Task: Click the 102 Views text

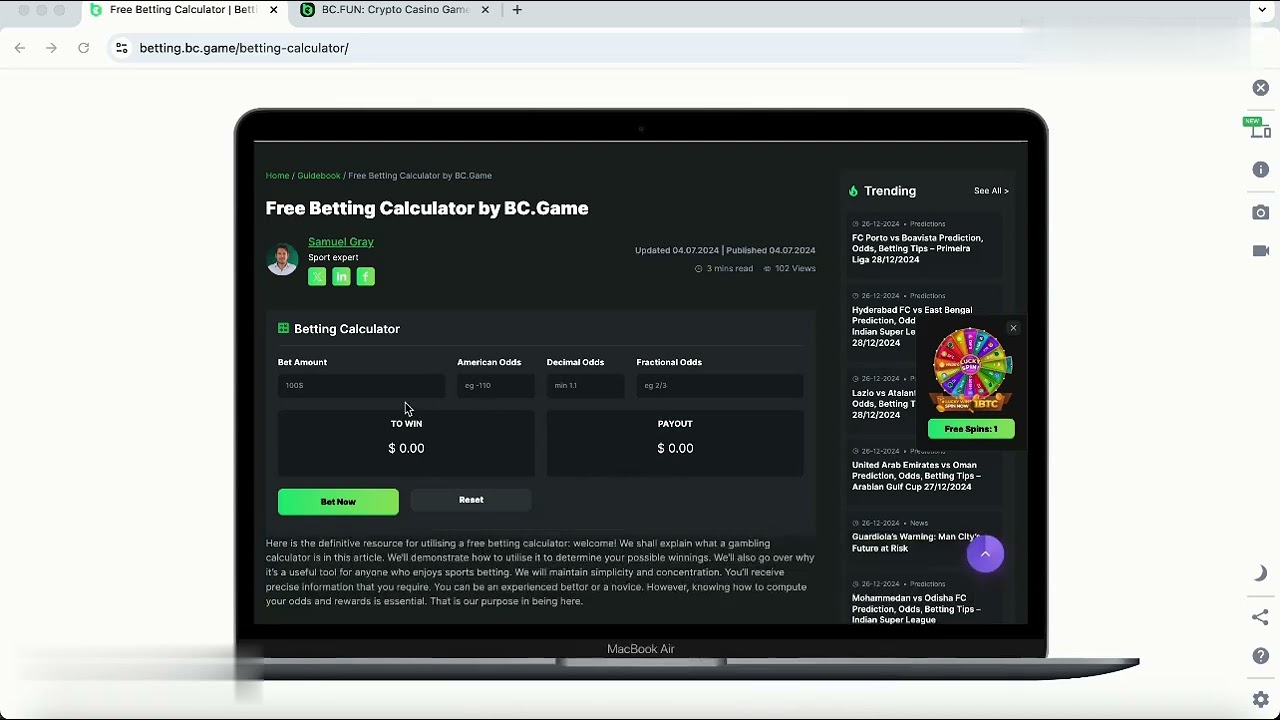Action: [x=795, y=268]
